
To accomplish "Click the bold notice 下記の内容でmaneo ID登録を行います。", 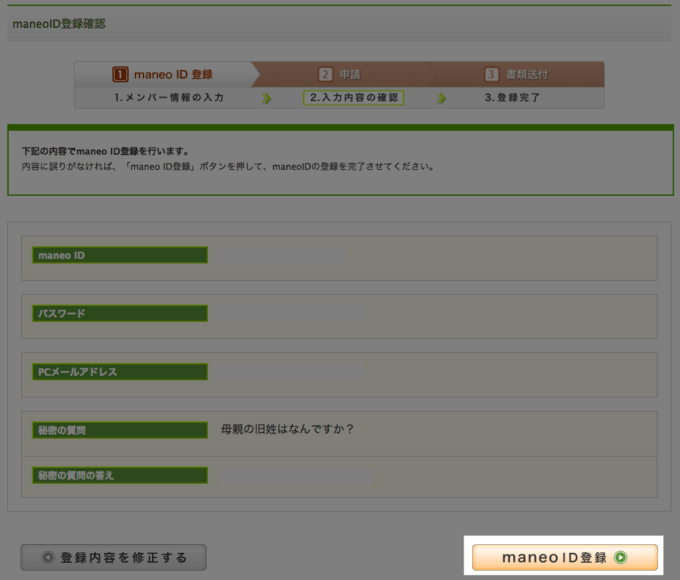I will coord(106,151).
